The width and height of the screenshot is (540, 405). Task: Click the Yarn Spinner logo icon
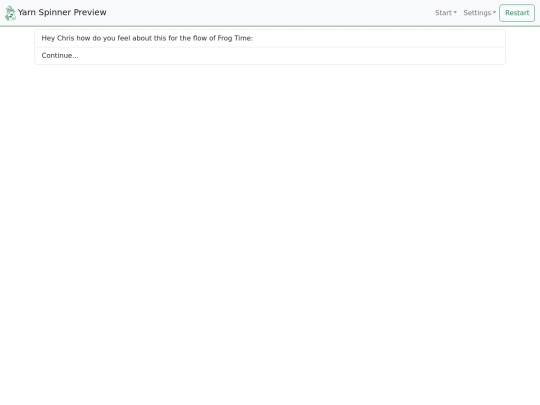10,13
